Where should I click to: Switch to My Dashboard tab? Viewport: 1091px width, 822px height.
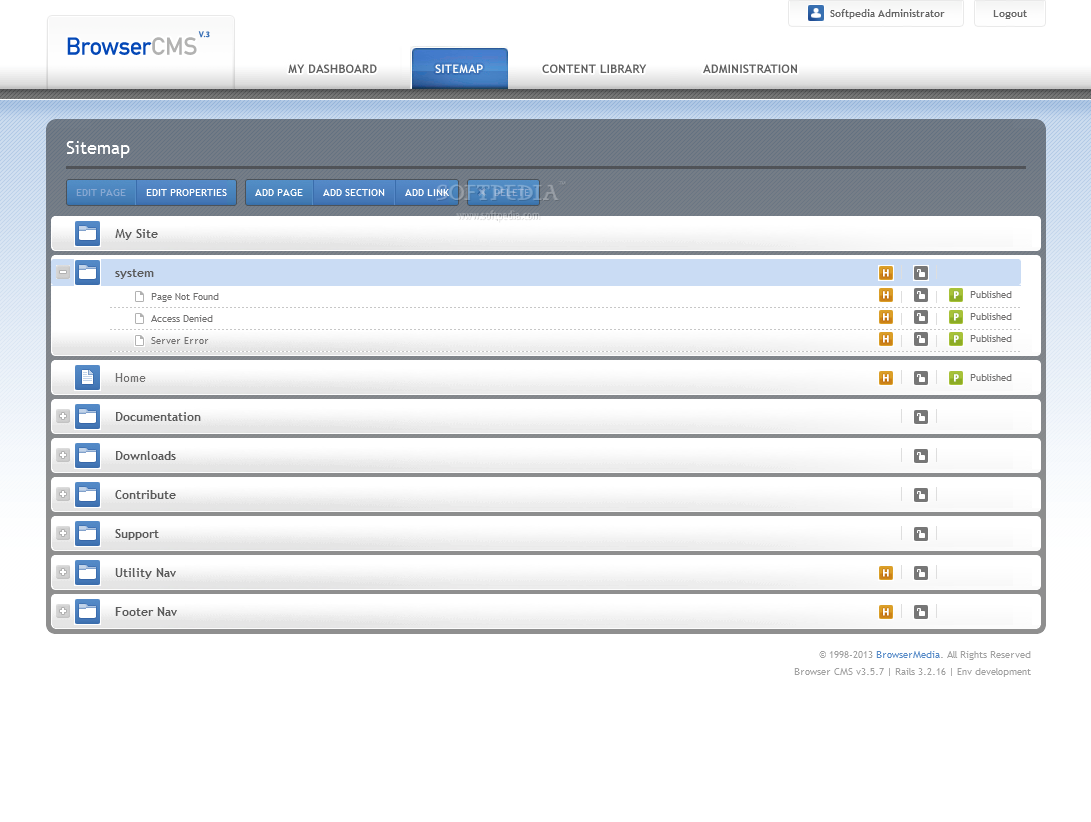tap(332, 69)
